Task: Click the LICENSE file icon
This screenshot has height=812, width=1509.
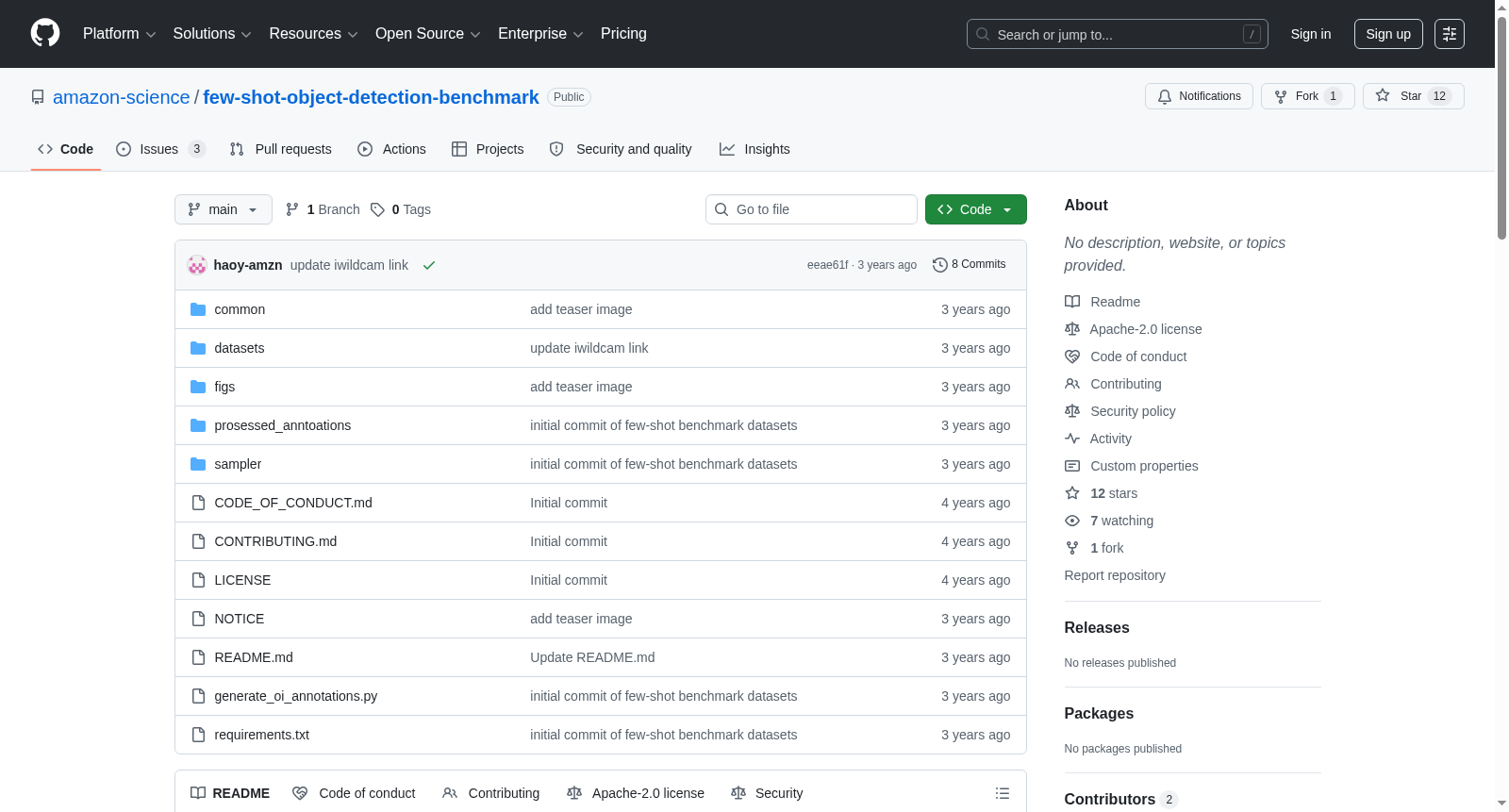Action: tap(198, 580)
